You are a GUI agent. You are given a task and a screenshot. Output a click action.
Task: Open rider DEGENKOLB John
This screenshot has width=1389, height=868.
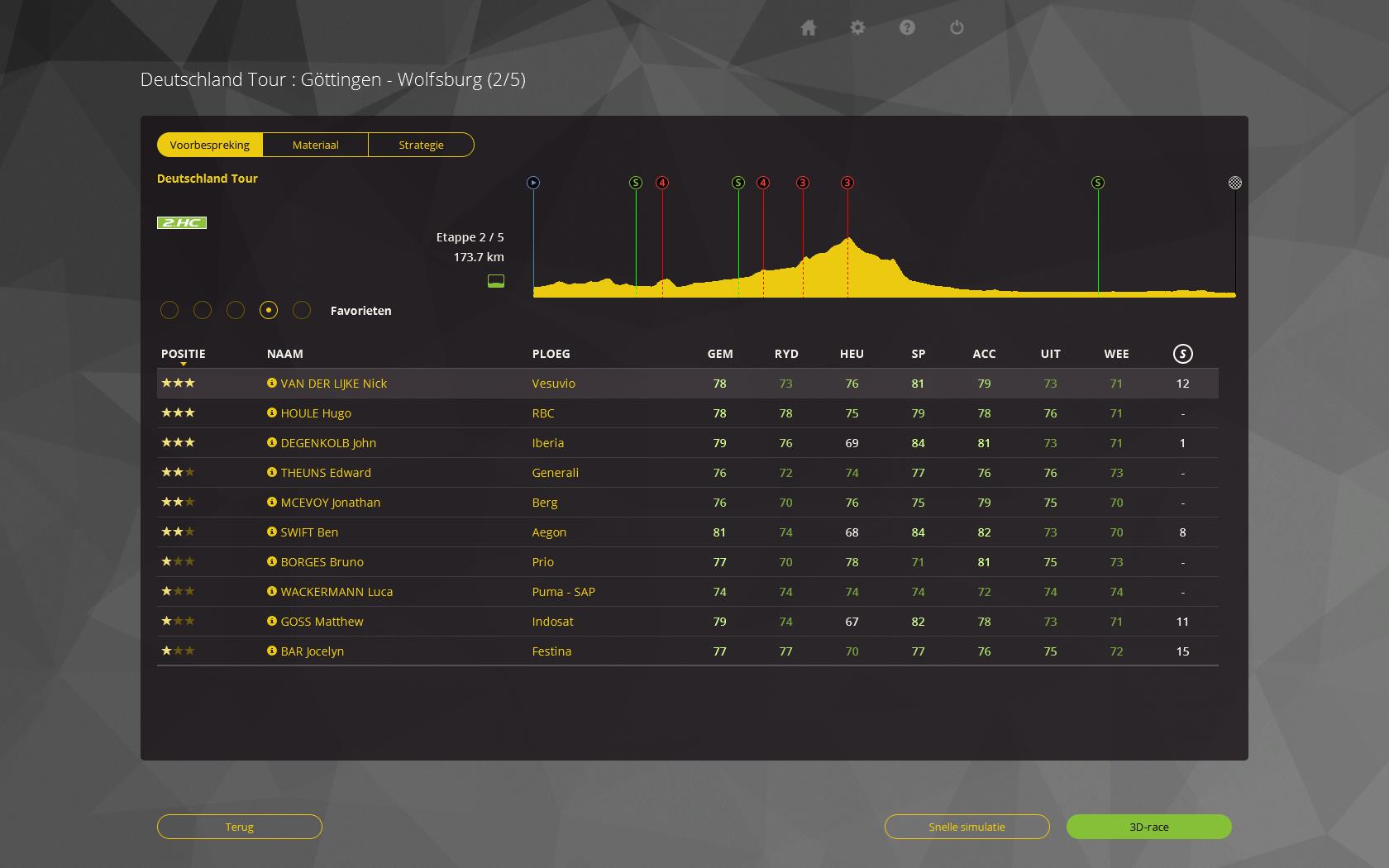click(328, 443)
